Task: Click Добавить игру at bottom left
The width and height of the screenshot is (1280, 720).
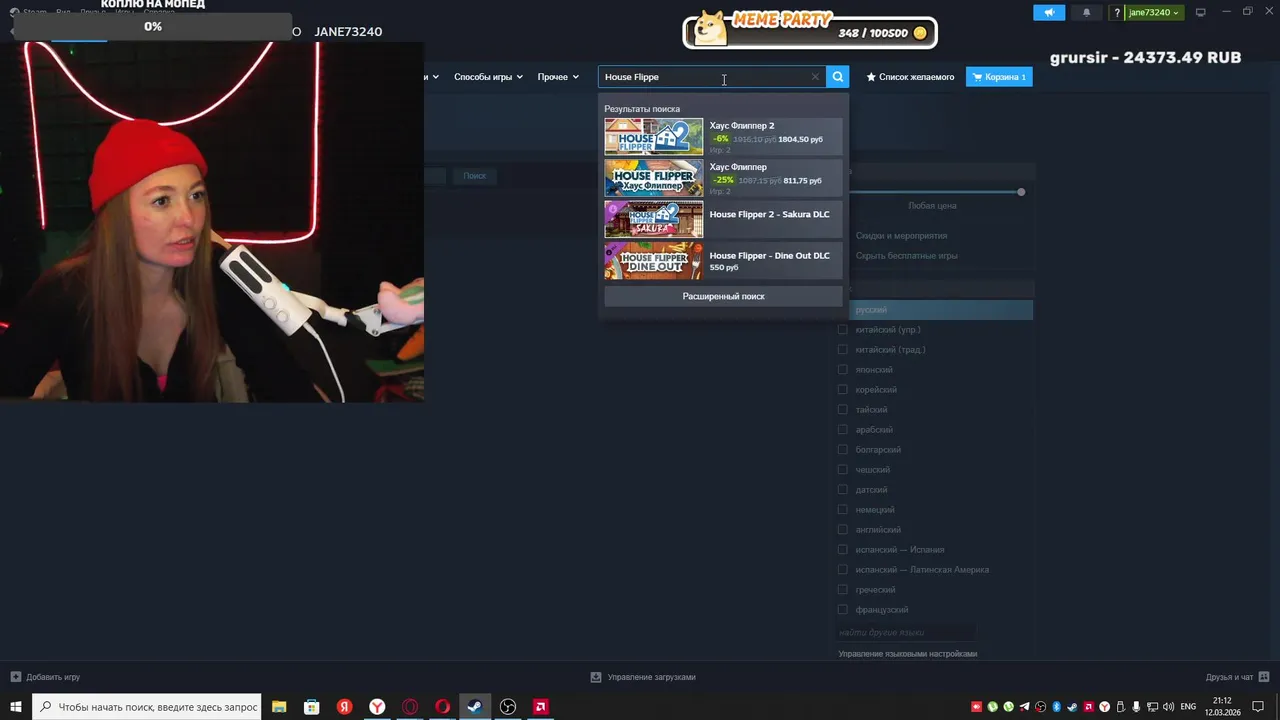Action: click(x=45, y=677)
